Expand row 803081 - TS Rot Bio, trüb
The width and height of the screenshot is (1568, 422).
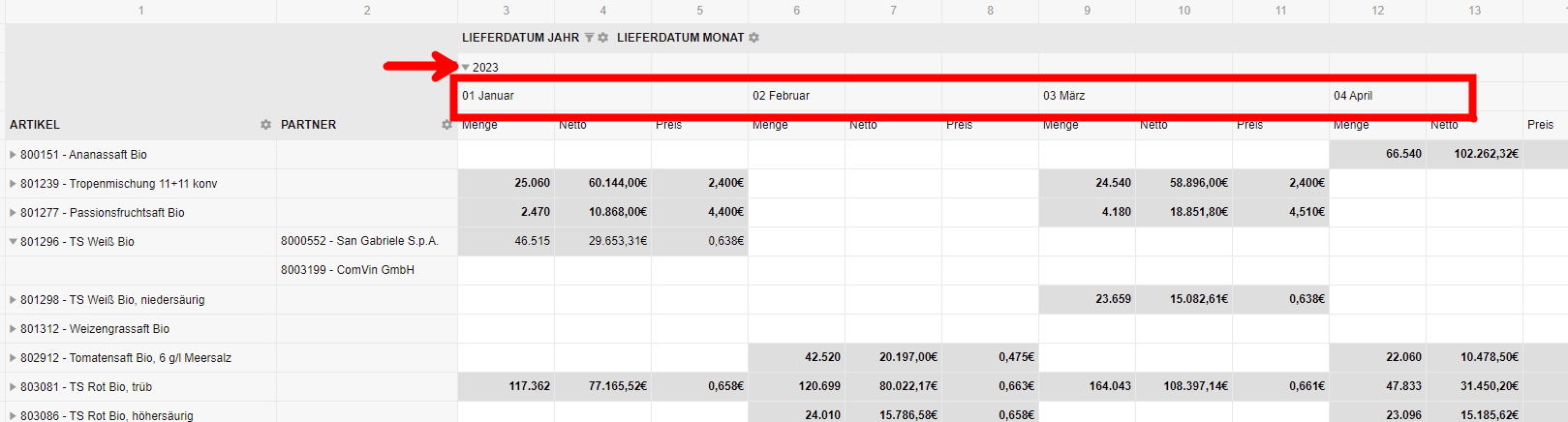(x=13, y=387)
